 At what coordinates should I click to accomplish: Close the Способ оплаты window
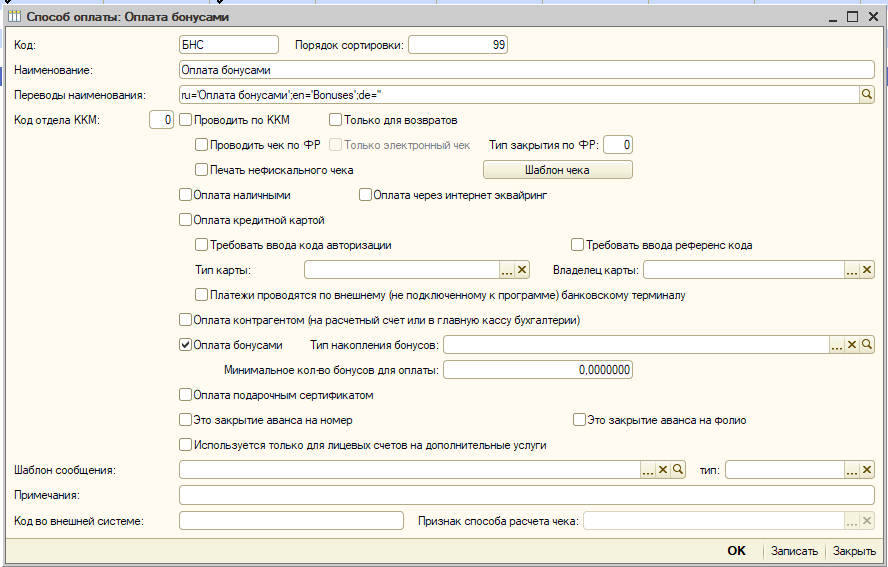[x=873, y=17]
